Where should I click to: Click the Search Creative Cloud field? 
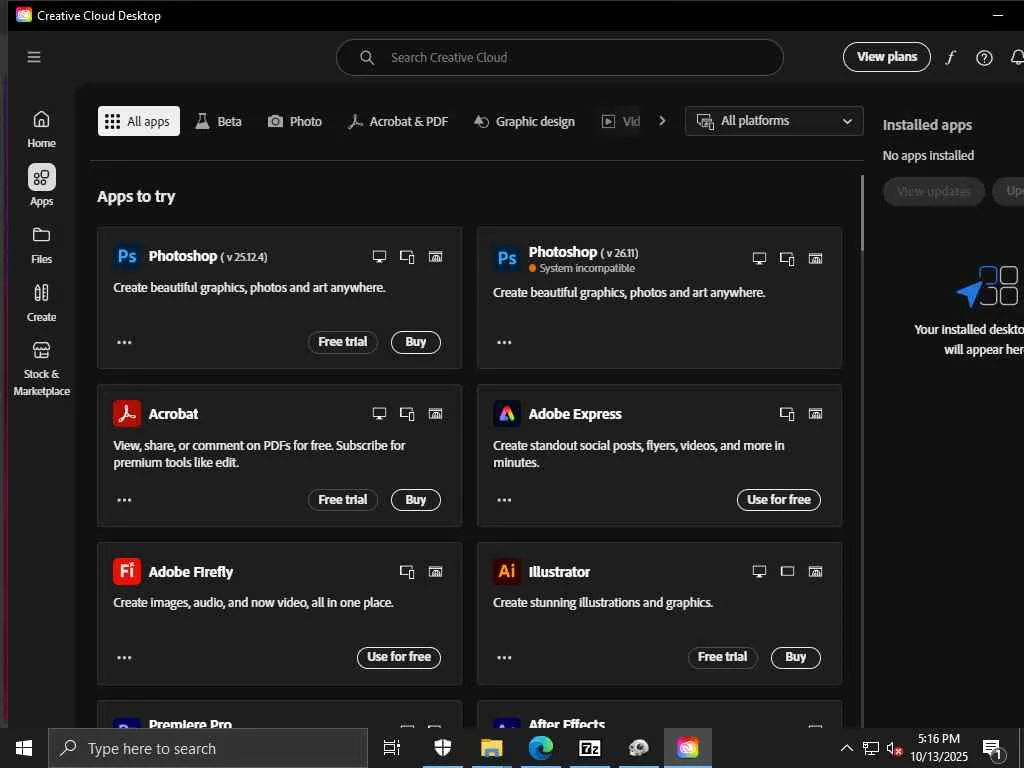coord(560,57)
